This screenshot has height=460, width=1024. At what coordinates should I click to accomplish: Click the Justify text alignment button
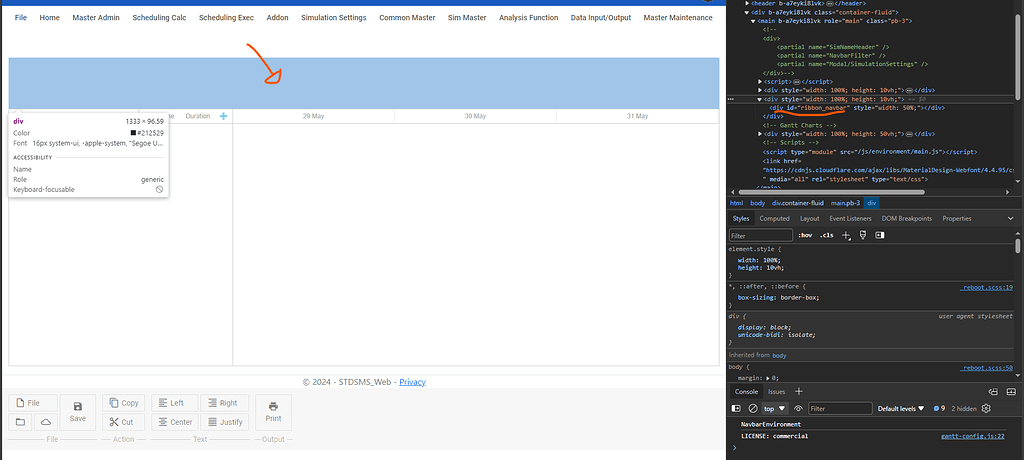click(225, 422)
